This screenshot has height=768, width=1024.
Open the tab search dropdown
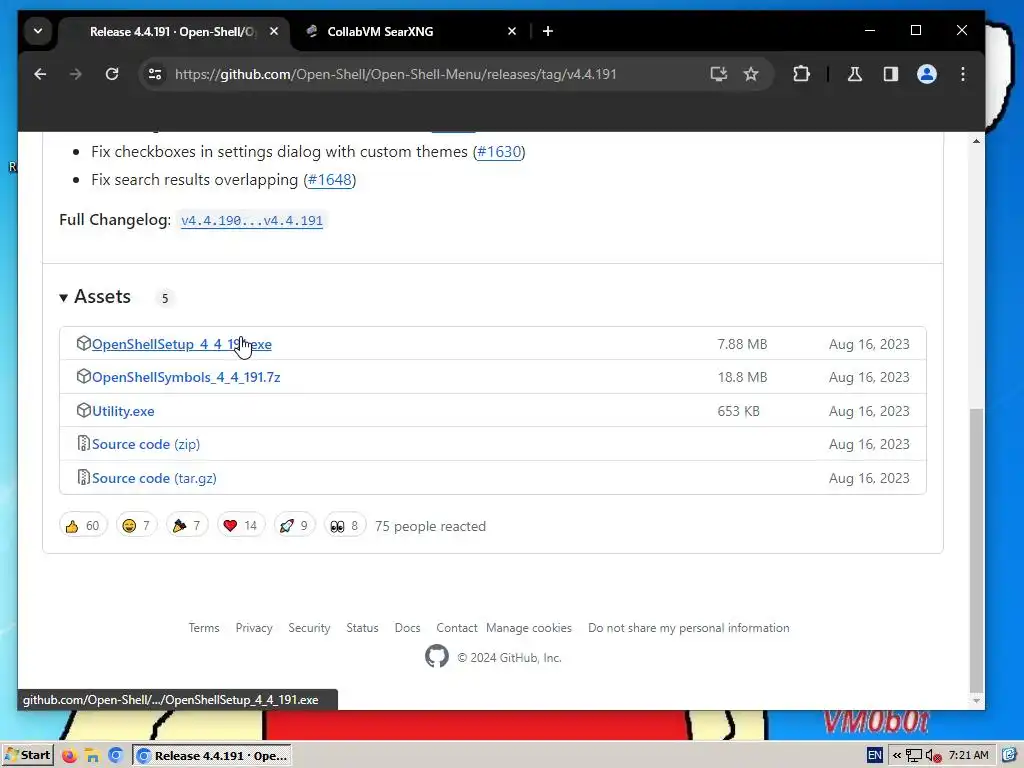tap(38, 31)
